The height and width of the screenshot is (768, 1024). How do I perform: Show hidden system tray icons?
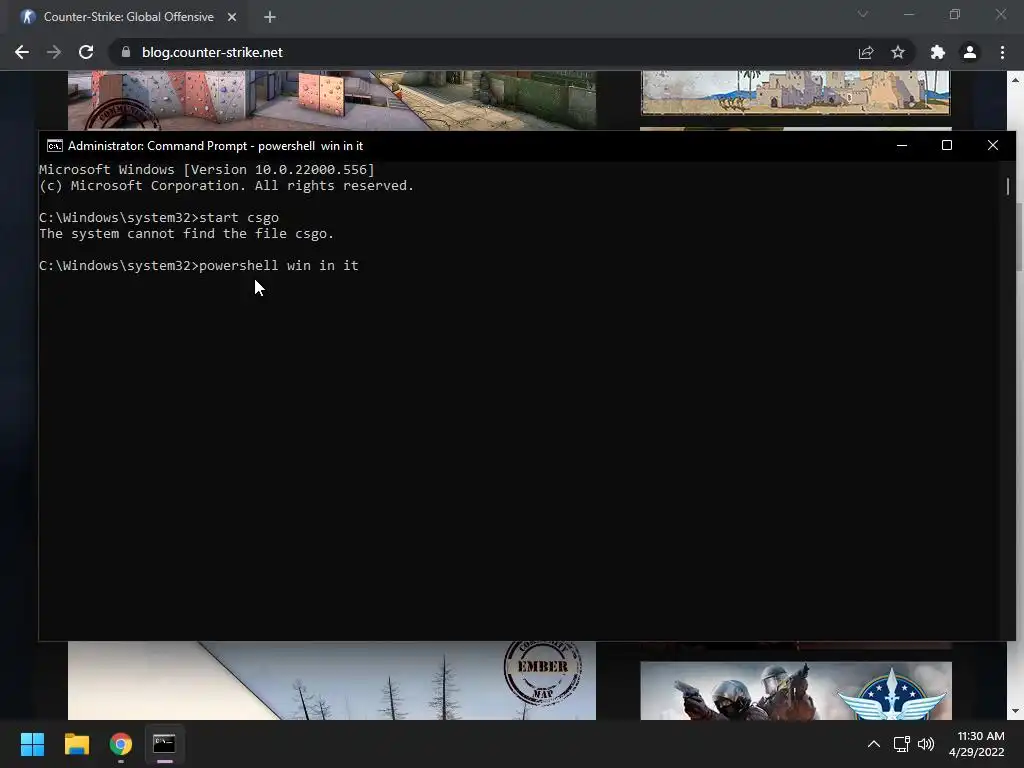pos(874,744)
